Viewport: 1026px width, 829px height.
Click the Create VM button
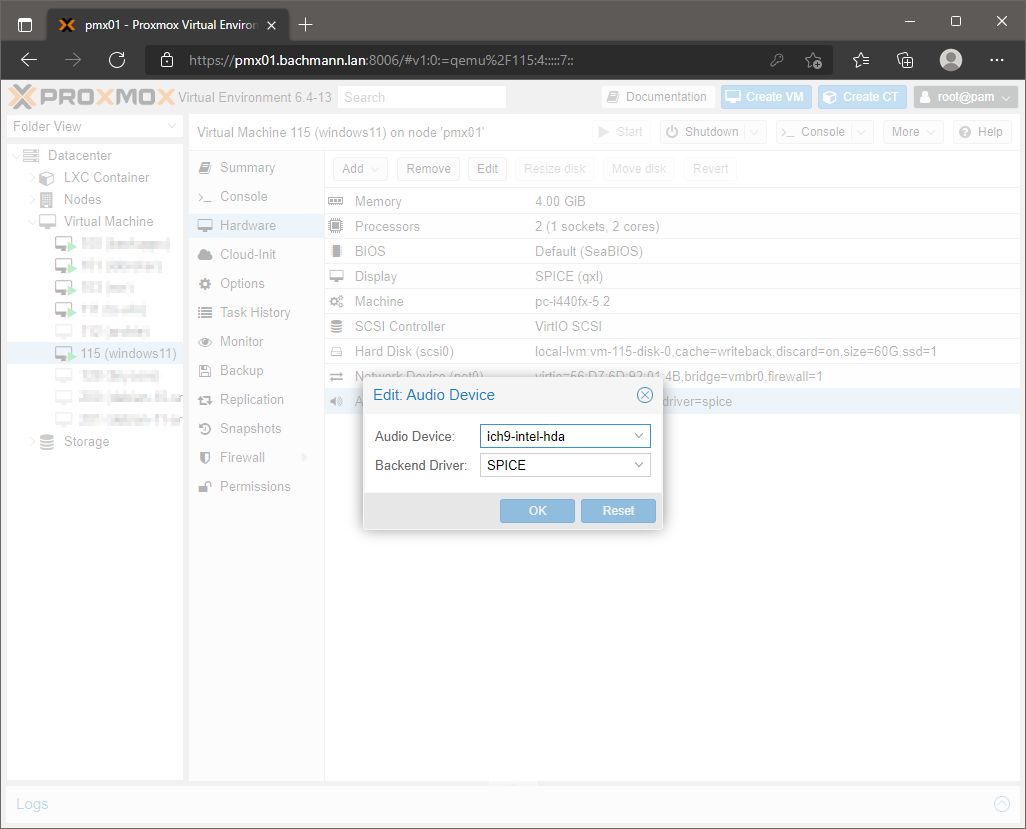click(766, 97)
